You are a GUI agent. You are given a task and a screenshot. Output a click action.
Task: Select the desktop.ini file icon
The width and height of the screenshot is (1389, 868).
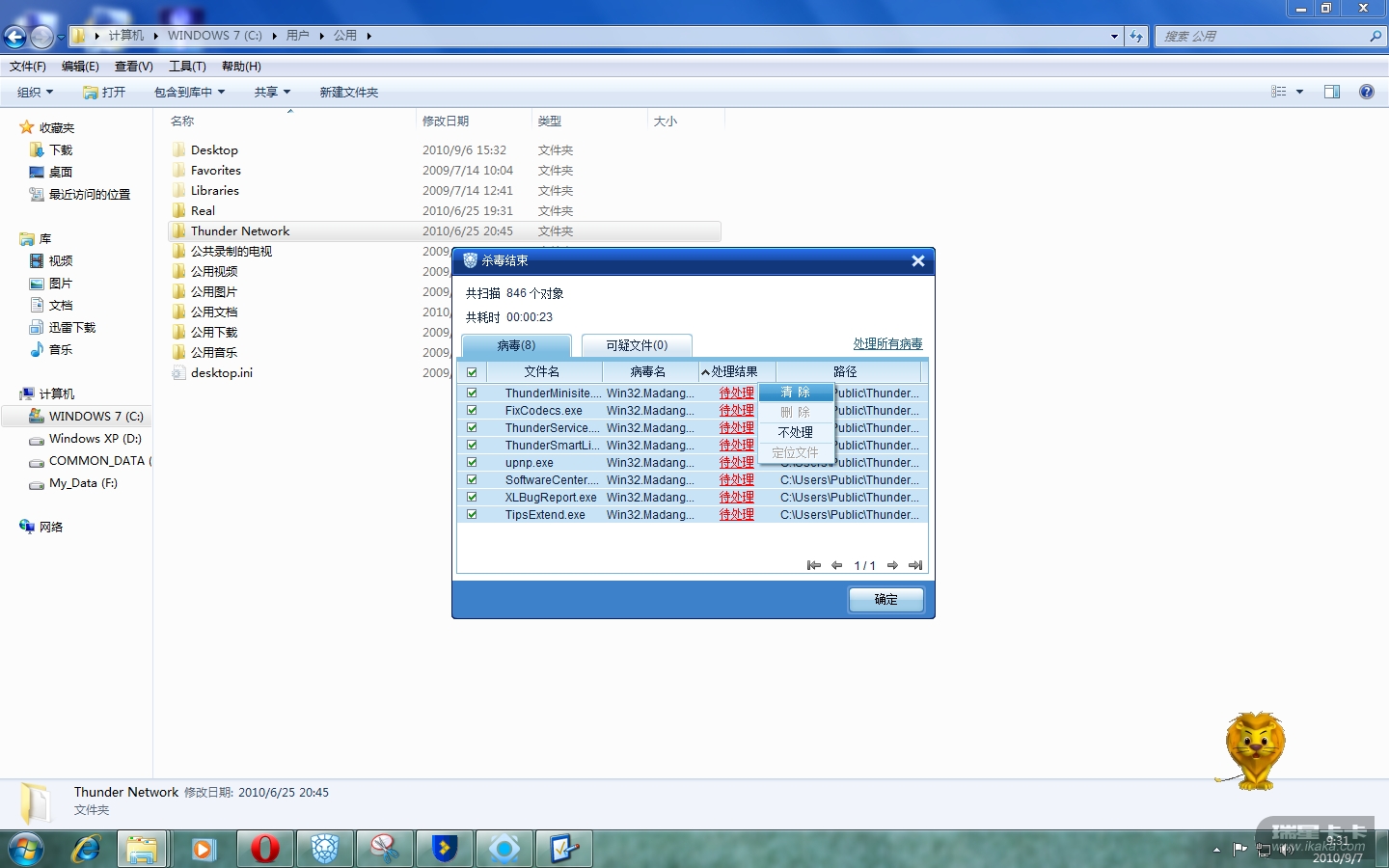coord(178,373)
